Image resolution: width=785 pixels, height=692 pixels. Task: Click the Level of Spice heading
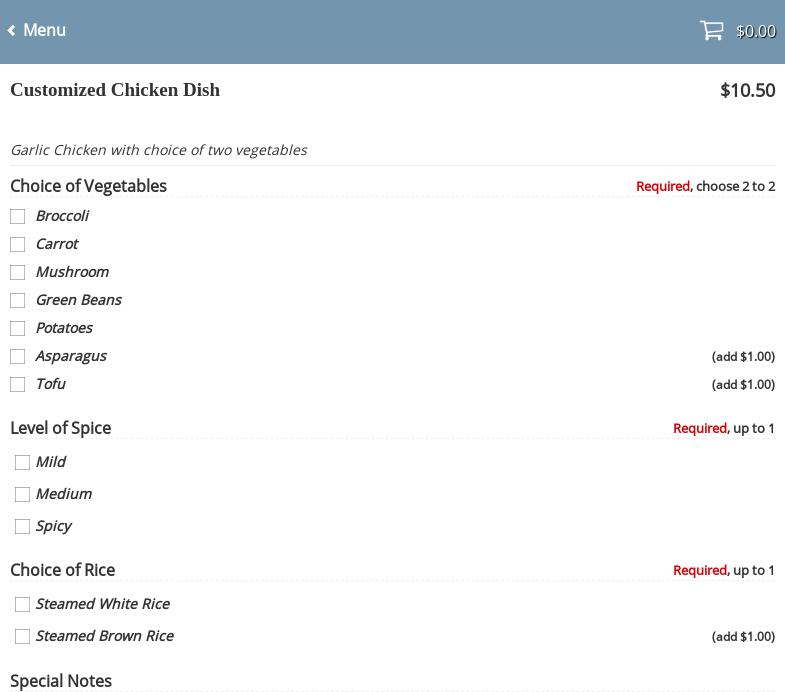[x=60, y=428]
